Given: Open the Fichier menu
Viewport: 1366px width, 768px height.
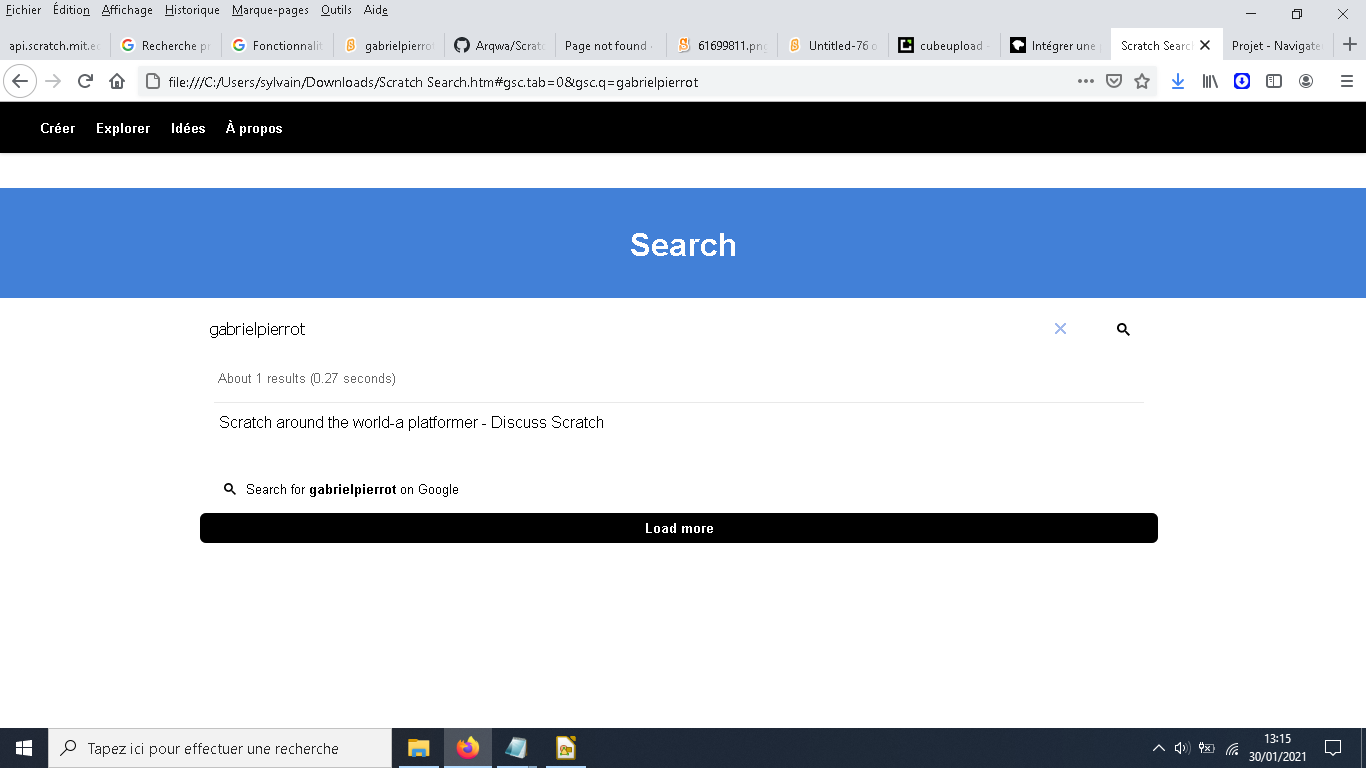Looking at the screenshot, I should click(x=23, y=10).
